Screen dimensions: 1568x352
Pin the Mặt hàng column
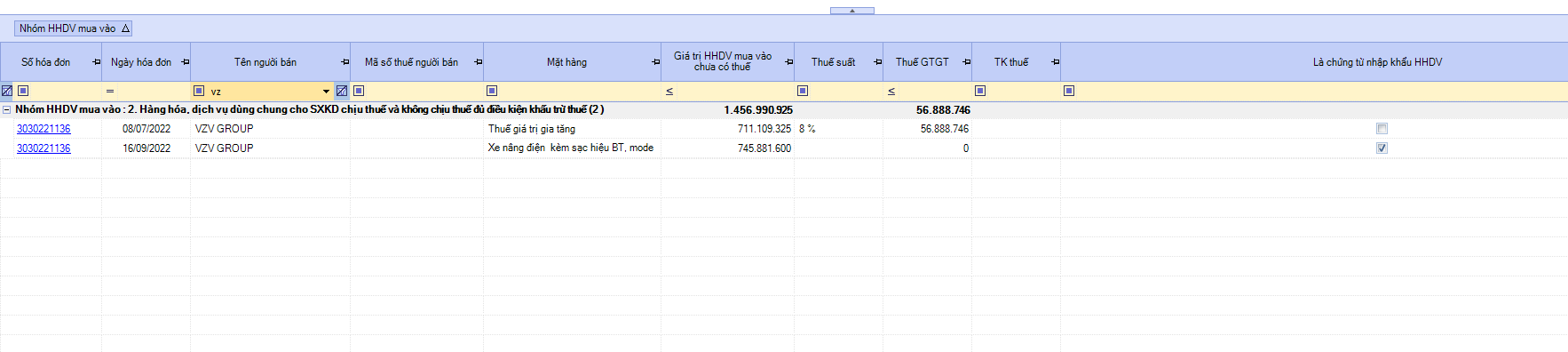(x=655, y=62)
